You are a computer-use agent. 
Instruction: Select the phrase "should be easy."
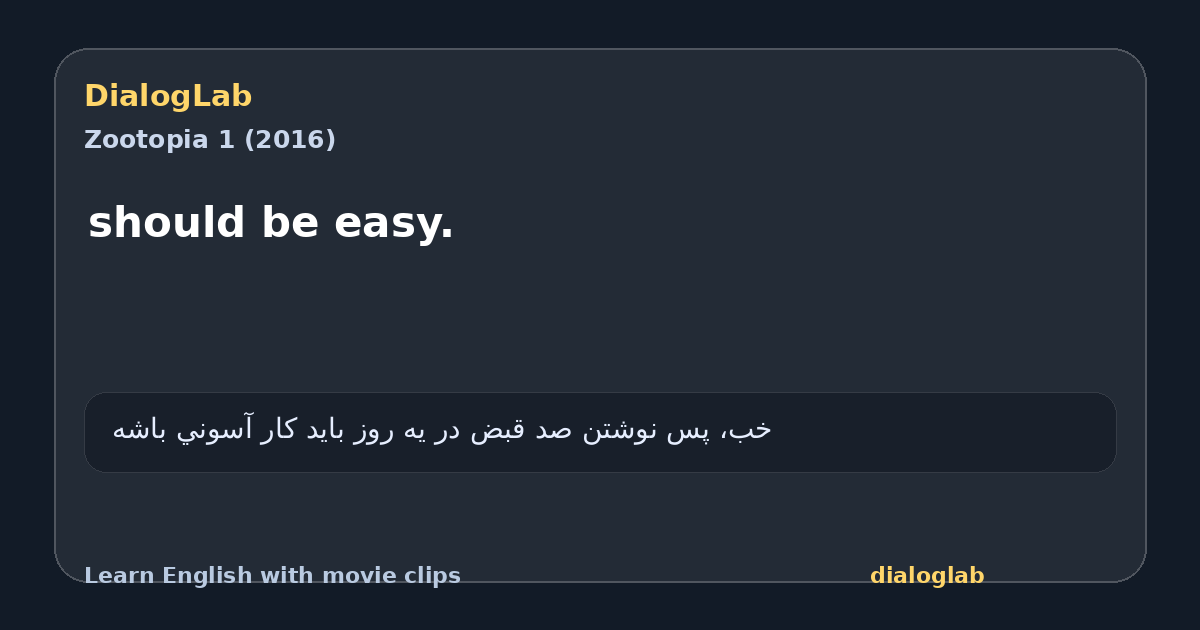(271, 223)
